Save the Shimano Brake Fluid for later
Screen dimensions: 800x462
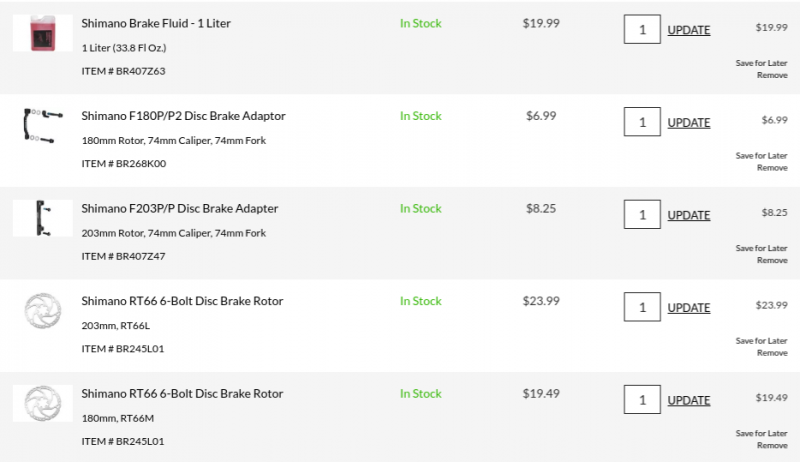pyautogui.click(x=761, y=63)
